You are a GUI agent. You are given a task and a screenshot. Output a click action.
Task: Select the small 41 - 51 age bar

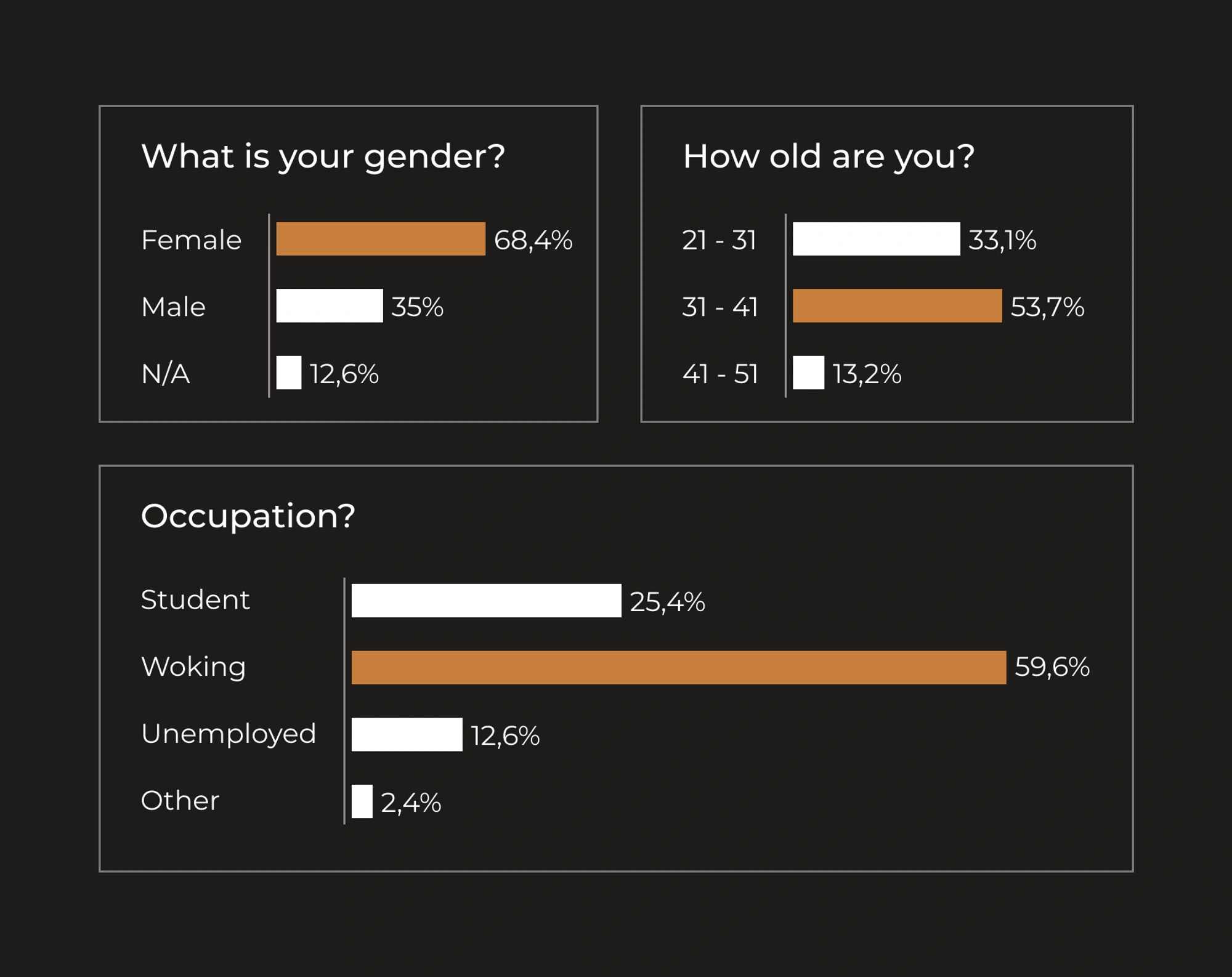click(808, 373)
